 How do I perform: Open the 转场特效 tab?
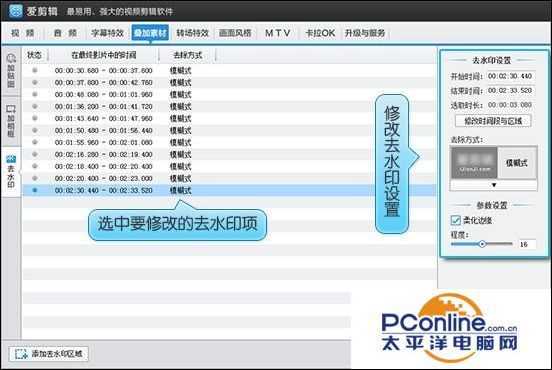[193, 33]
